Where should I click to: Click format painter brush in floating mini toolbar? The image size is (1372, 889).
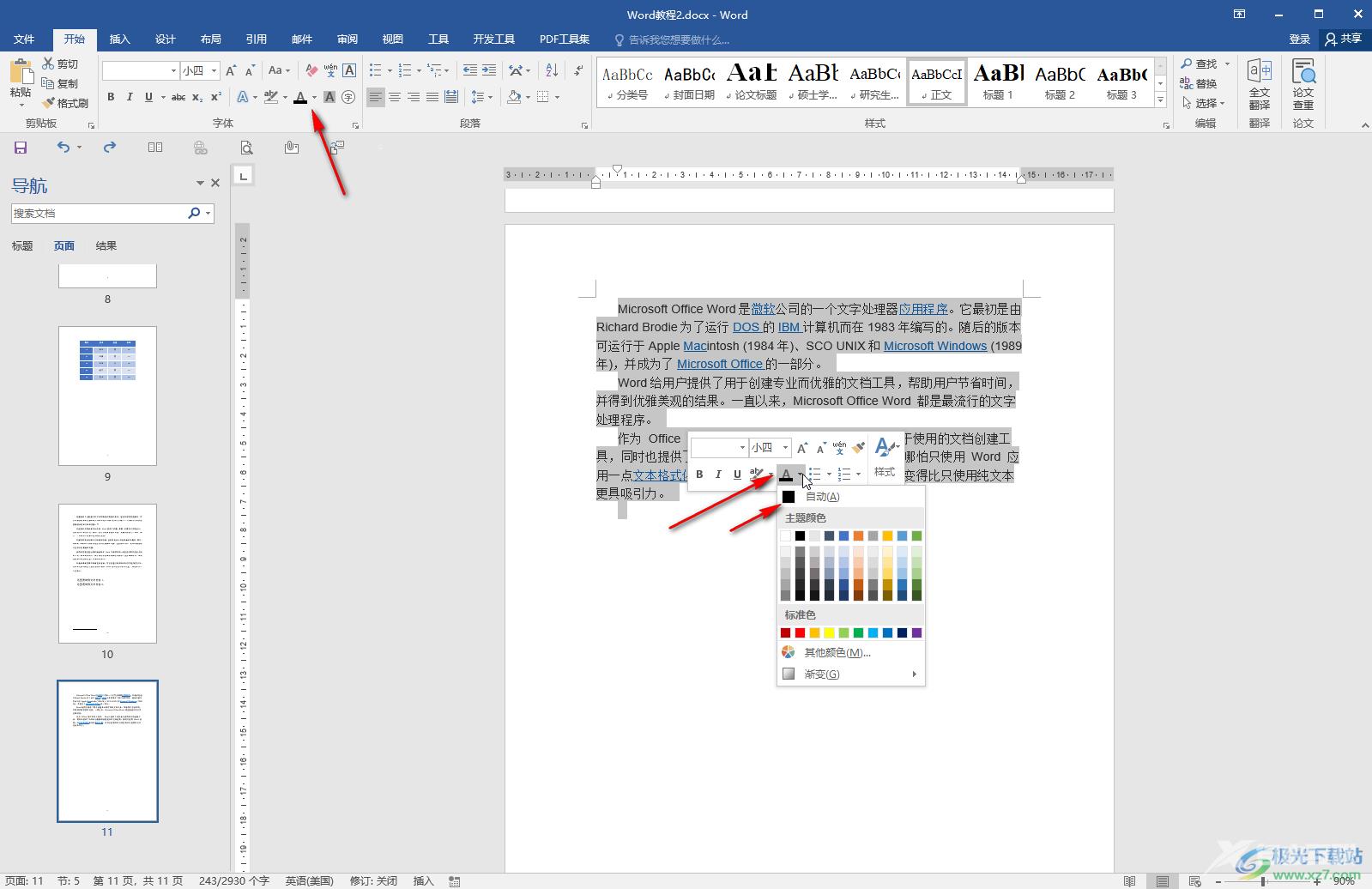click(x=858, y=447)
